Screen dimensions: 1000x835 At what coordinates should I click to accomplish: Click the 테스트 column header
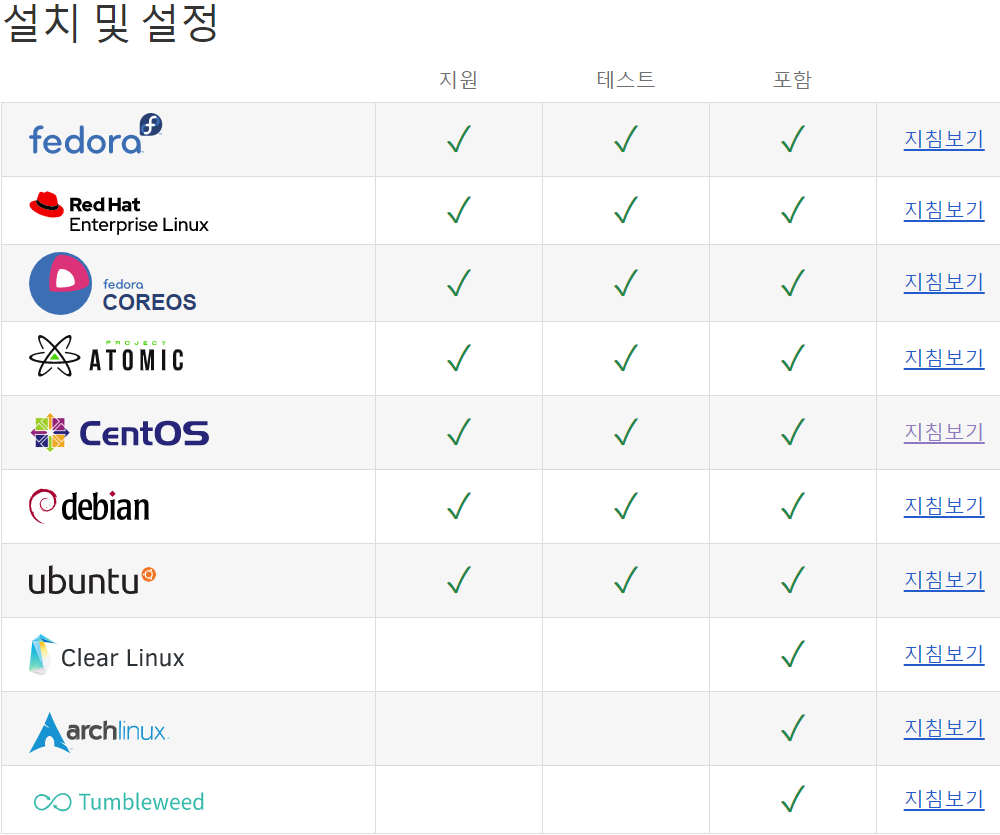(x=626, y=80)
